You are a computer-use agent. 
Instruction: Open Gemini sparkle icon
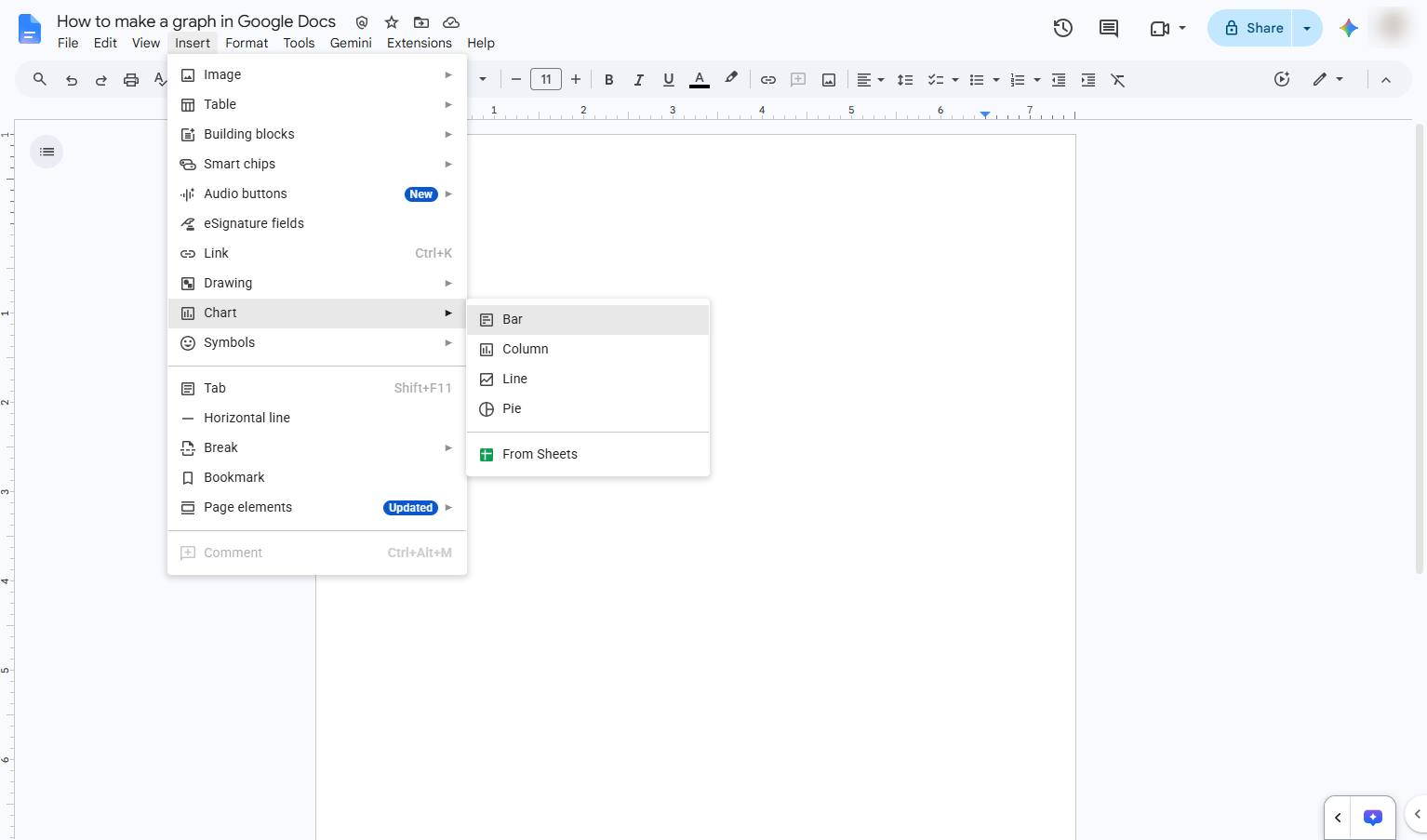pos(1349,28)
